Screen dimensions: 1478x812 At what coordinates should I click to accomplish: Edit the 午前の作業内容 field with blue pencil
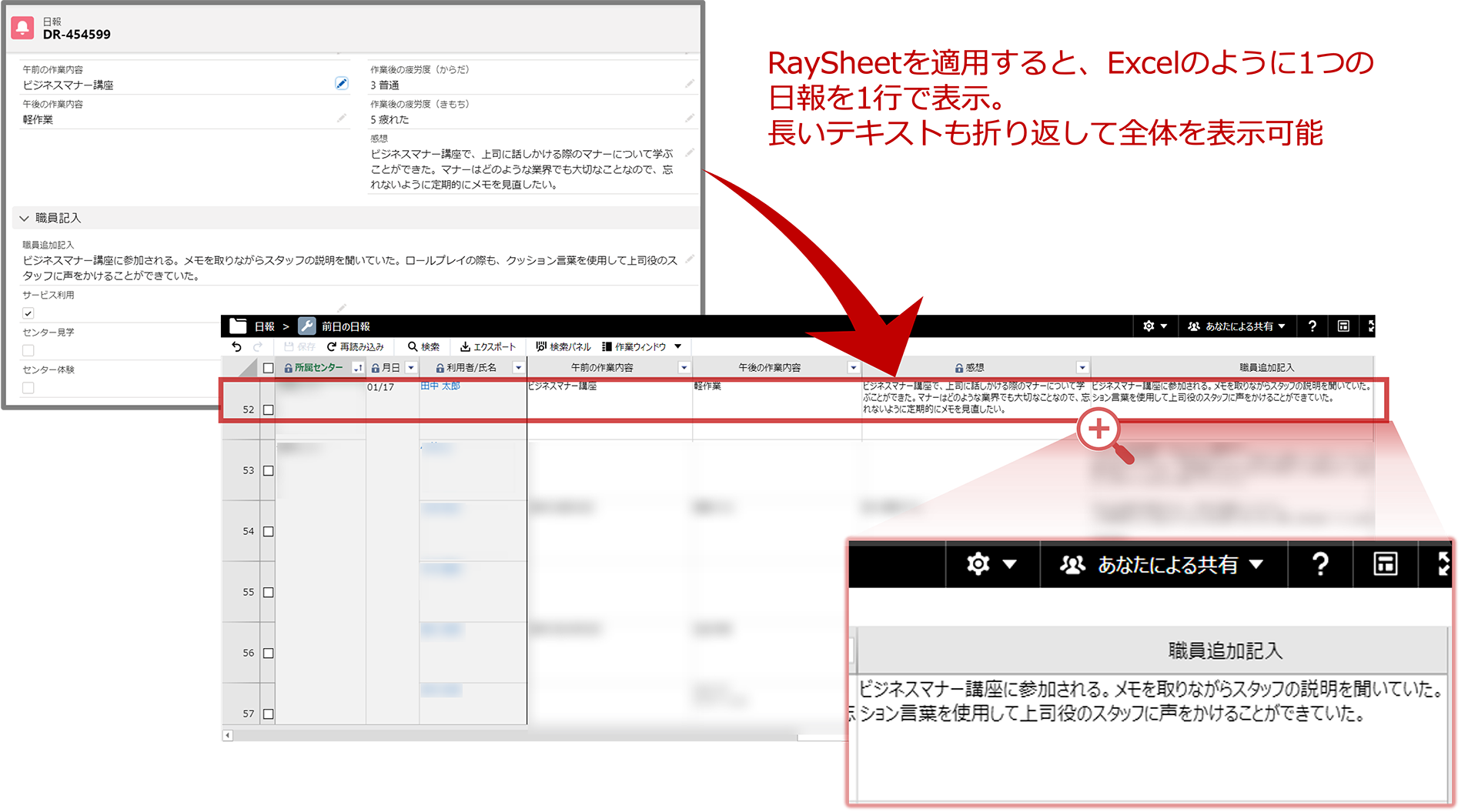pyautogui.click(x=342, y=83)
